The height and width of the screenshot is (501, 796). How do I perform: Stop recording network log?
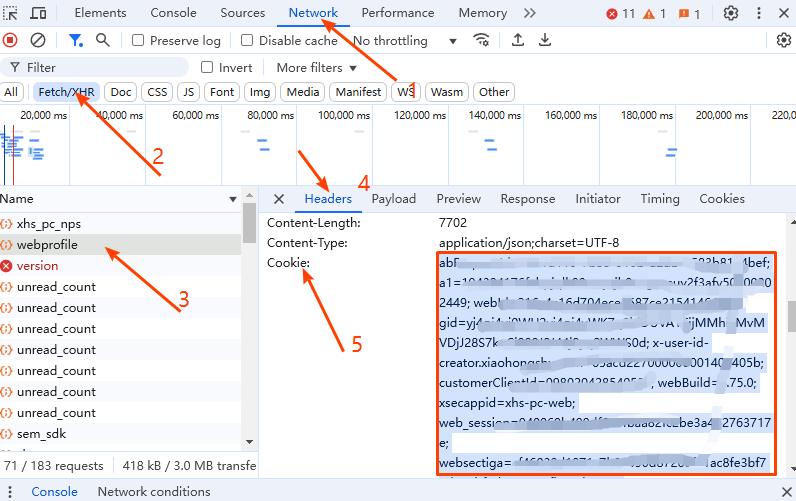click(x=11, y=40)
